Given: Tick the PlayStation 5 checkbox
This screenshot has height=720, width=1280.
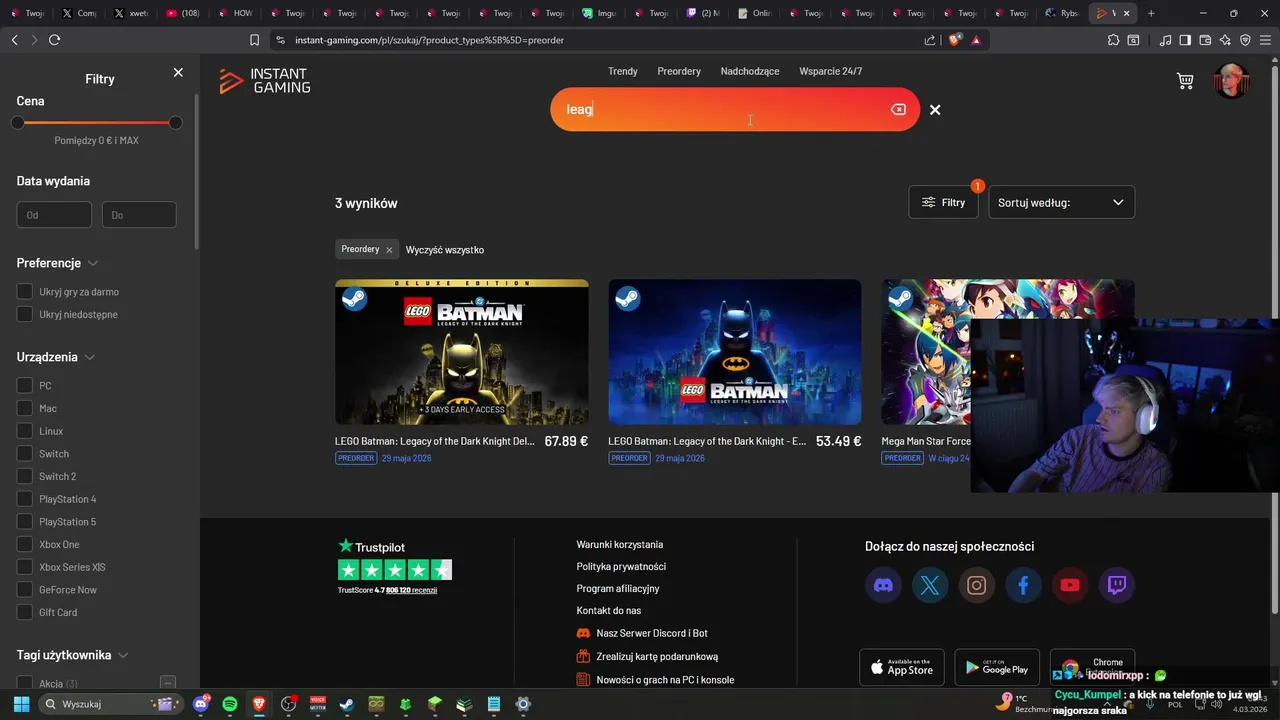Looking at the screenshot, I should (25, 522).
